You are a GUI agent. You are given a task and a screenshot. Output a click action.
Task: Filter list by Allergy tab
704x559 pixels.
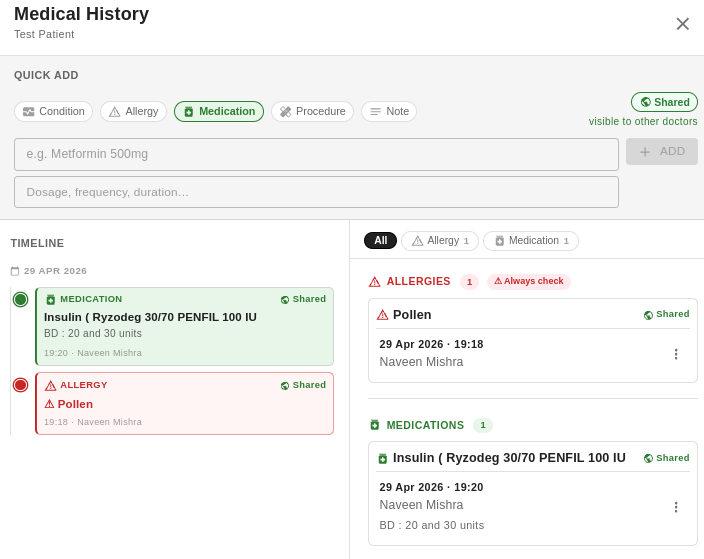440,241
